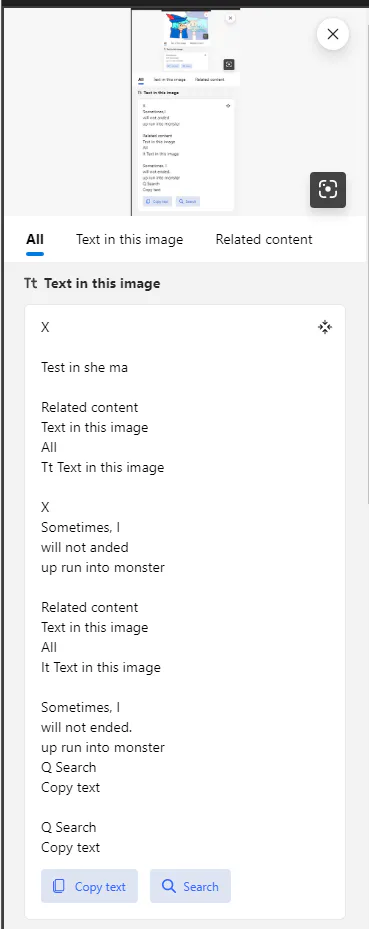Close the visual search panel
Image resolution: width=369 pixels, height=929 pixels.
point(333,34)
